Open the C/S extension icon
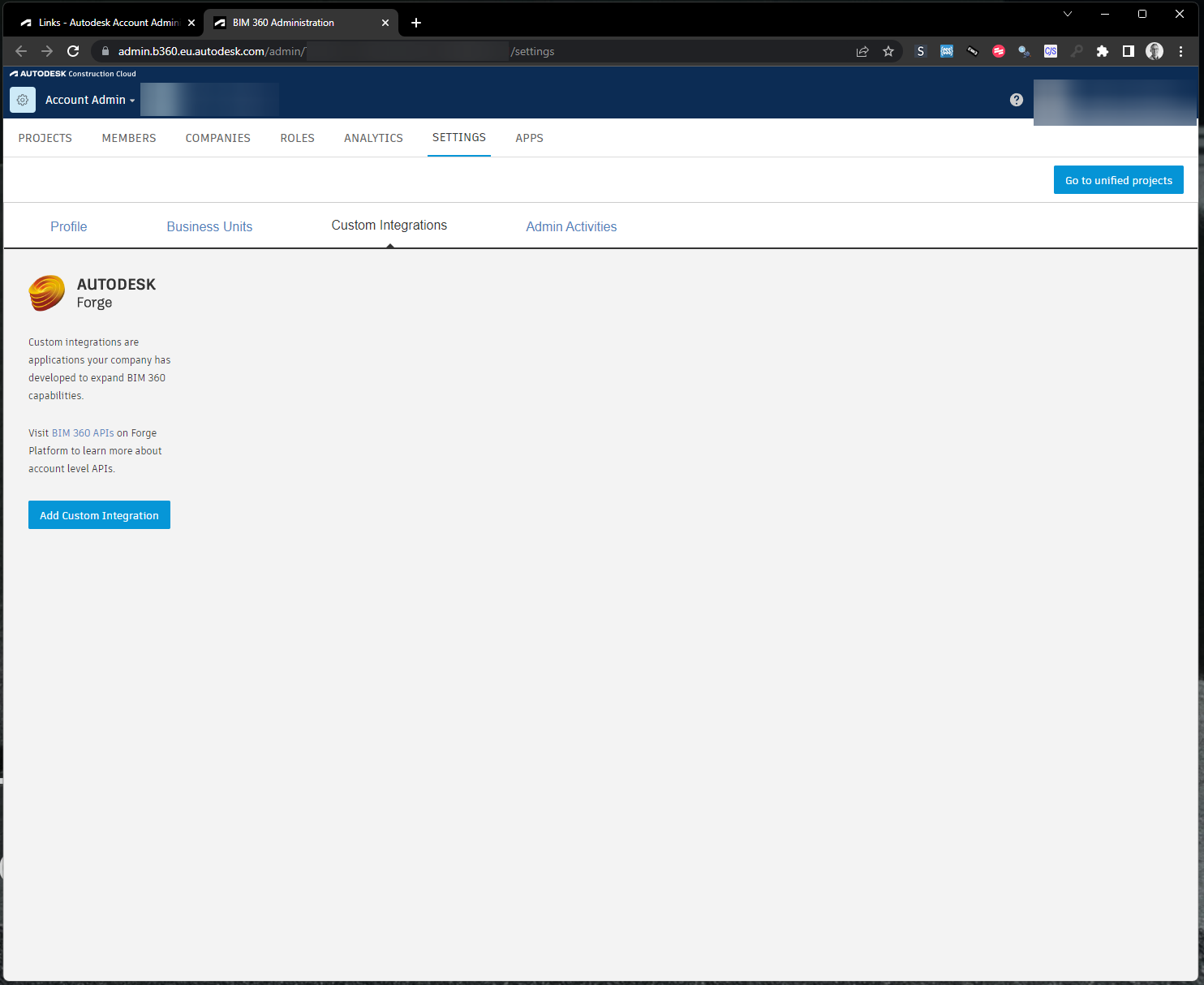 pyautogui.click(x=1051, y=51)
